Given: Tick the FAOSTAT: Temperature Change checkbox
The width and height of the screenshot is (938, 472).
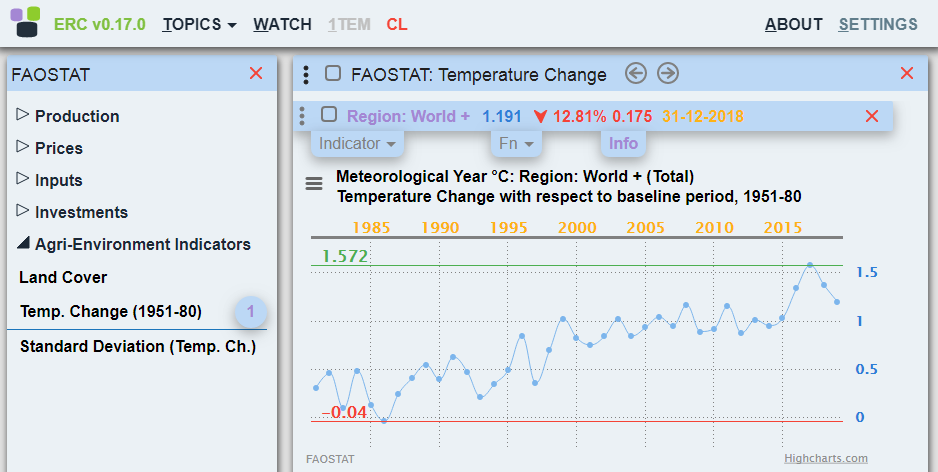Looking at the screenshot, I should point(333,74).
